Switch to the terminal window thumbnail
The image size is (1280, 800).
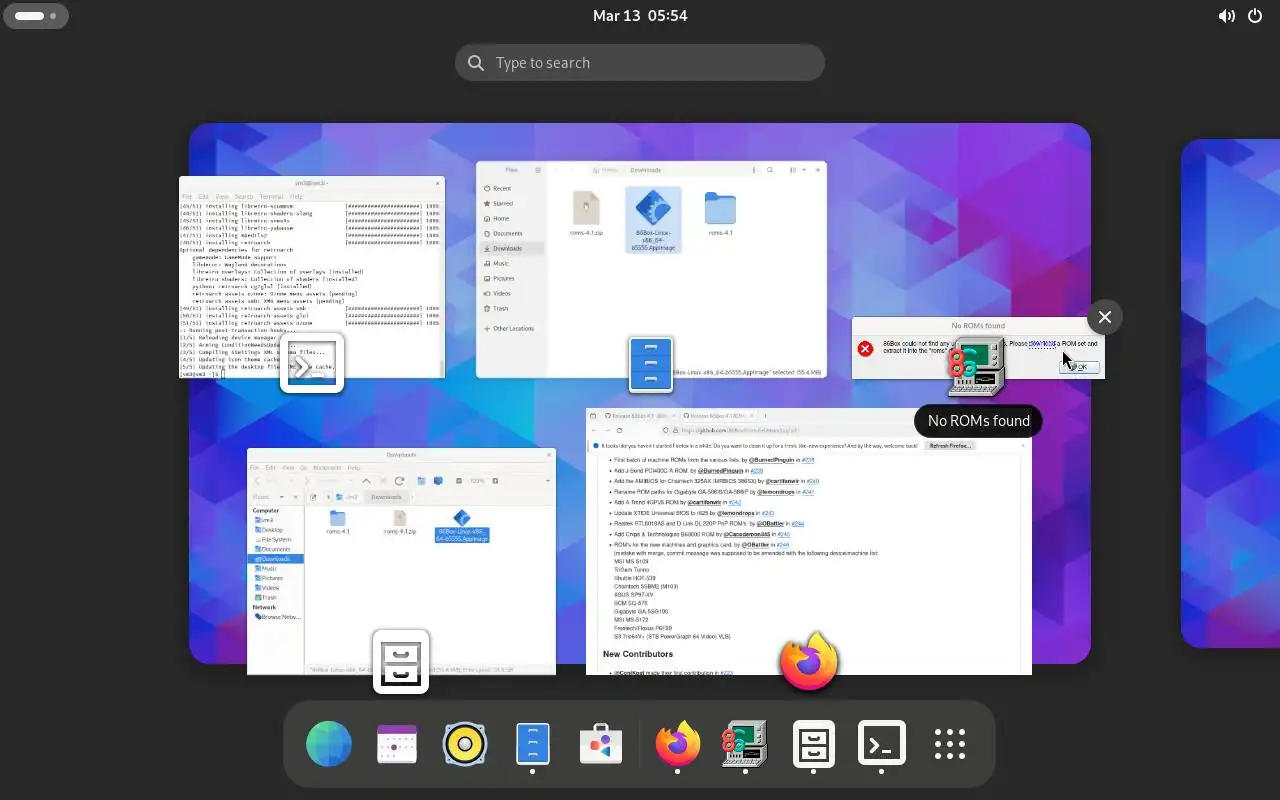[312, 277]
